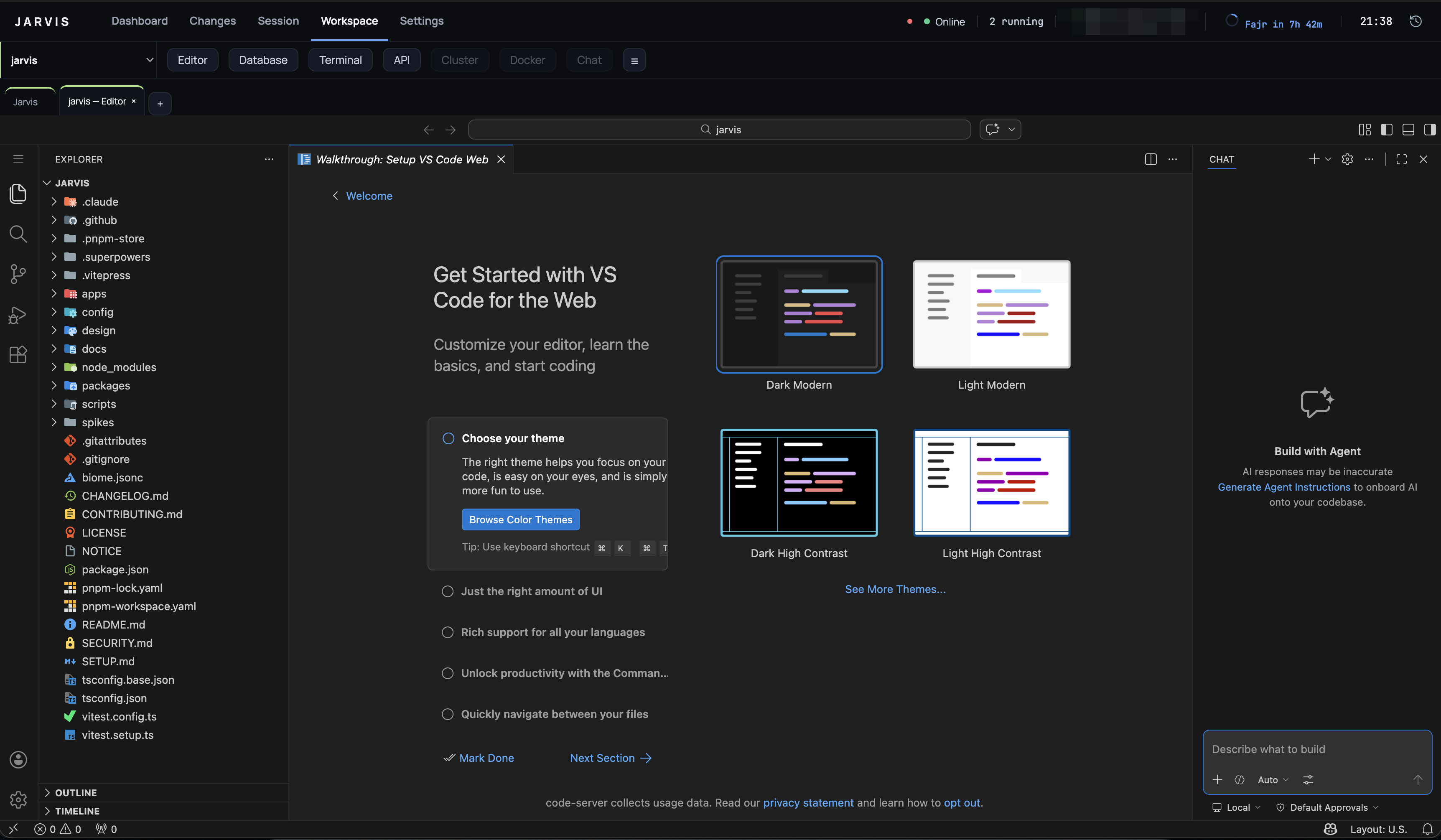The height and width of the screenshot is (840, 1441).
Task: Click the history clock icon near 21:38
Action: [1416, 21]
